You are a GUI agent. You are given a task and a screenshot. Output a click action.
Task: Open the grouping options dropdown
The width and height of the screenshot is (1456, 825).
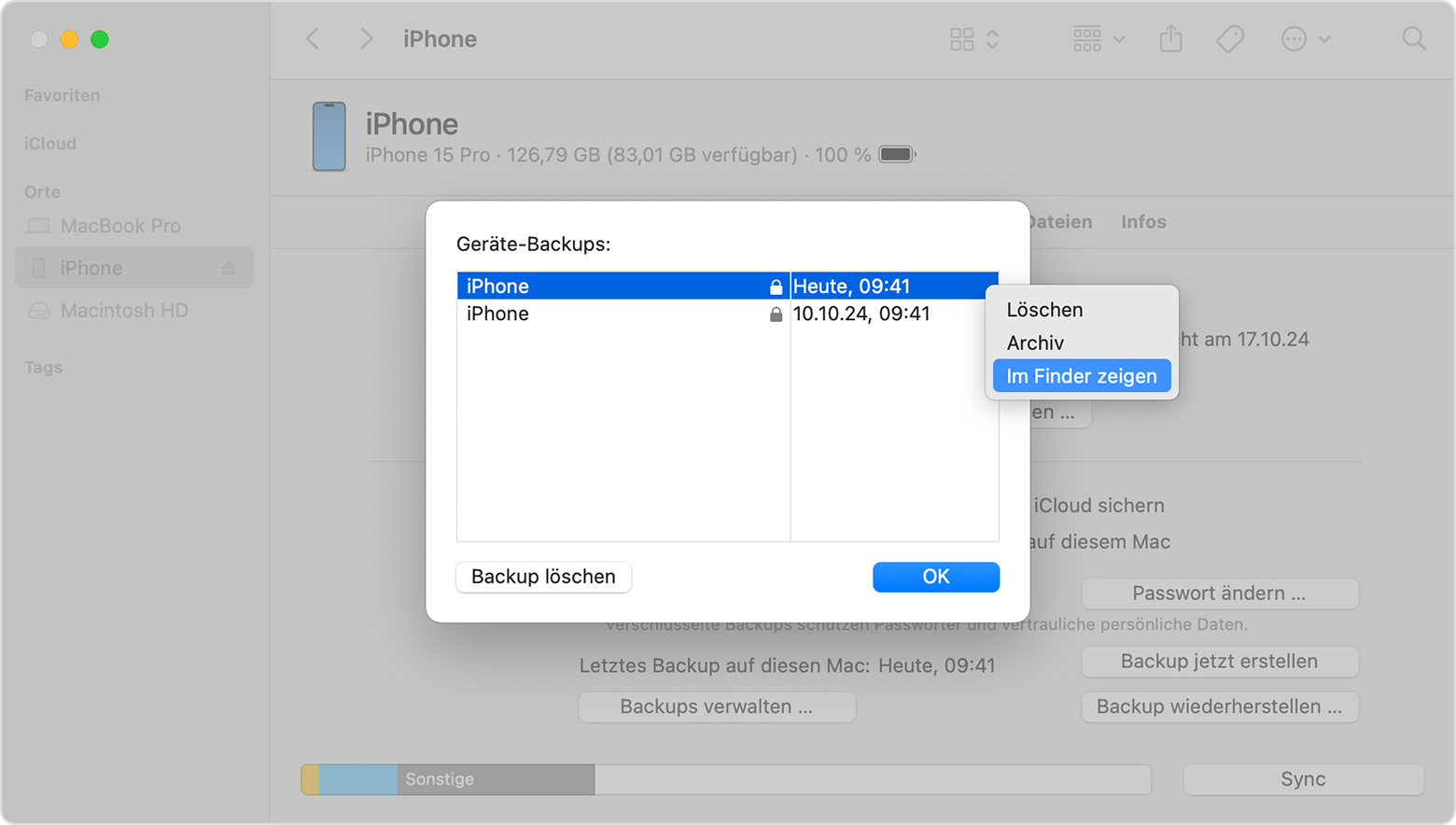click(x=1099, y=38)
